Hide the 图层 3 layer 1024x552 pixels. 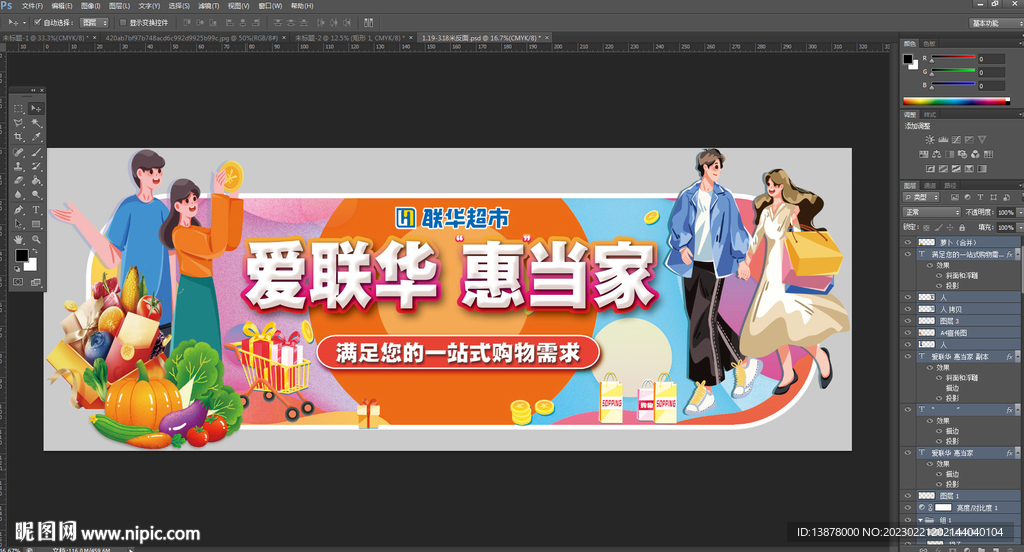point(907,321)
